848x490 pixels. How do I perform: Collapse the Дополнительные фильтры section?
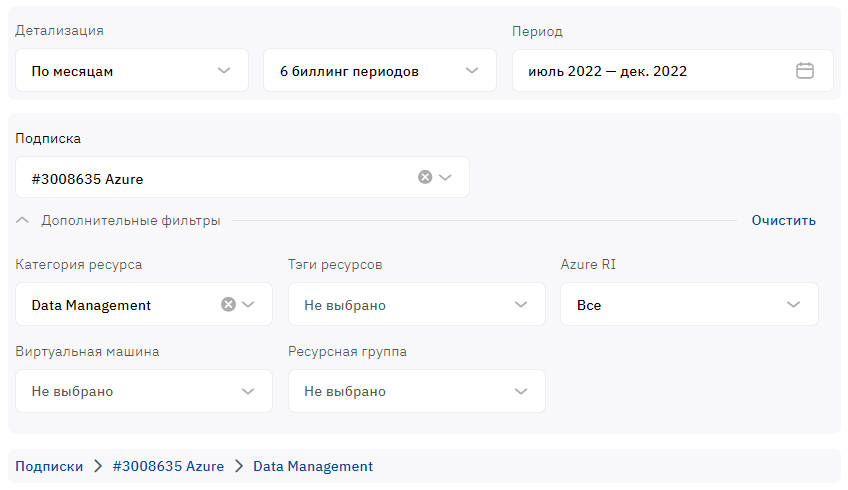coord(22,220)
